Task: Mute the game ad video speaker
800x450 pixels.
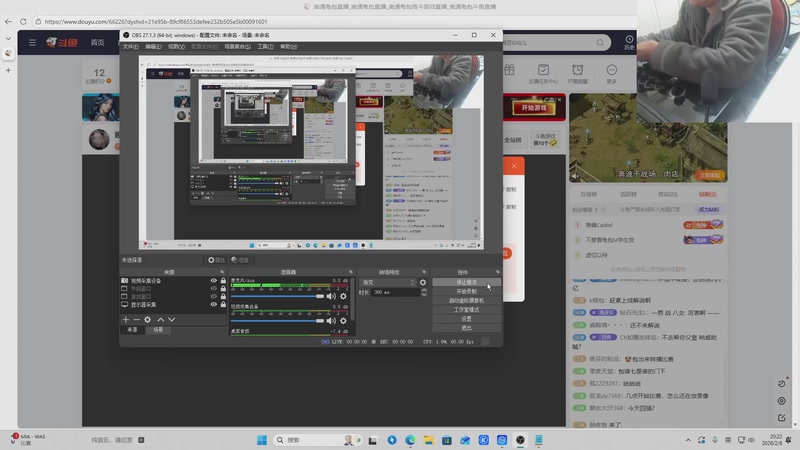Action: (x=576, y=176)
